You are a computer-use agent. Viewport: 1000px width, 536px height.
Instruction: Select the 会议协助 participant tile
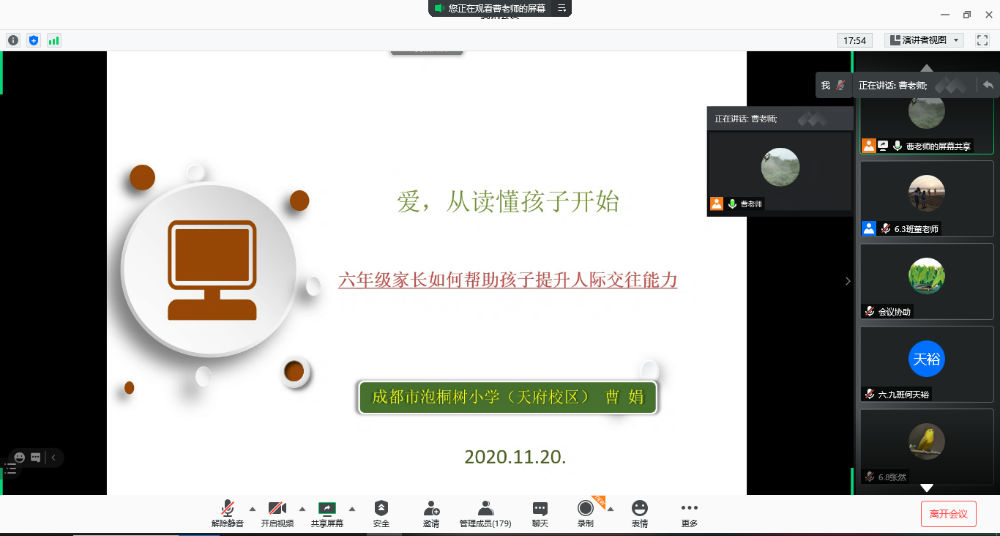(x=927, y=281)
